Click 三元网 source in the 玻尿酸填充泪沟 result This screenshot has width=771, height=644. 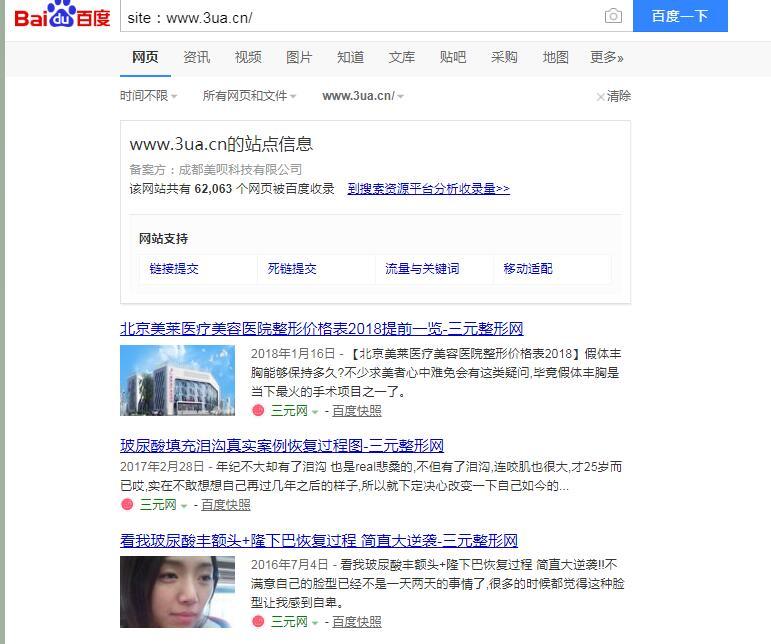click(x=158, y=505)
